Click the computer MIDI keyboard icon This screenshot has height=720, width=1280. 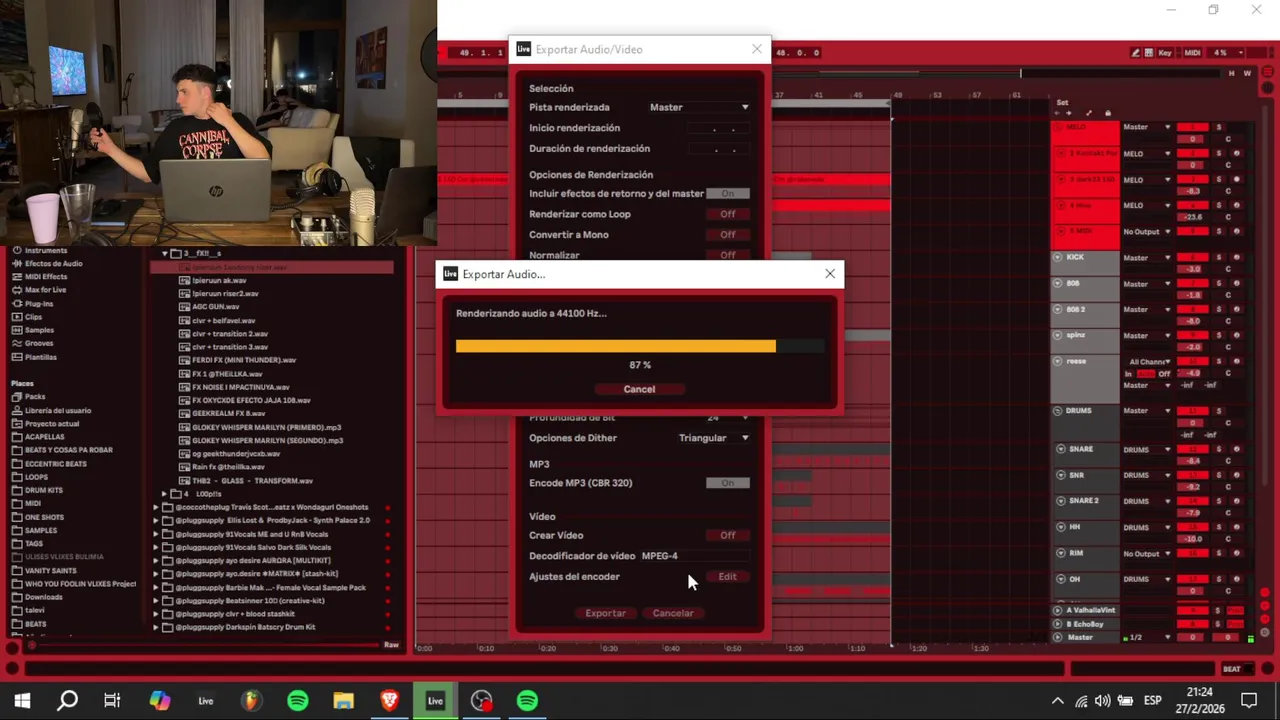click(1150, 52)
